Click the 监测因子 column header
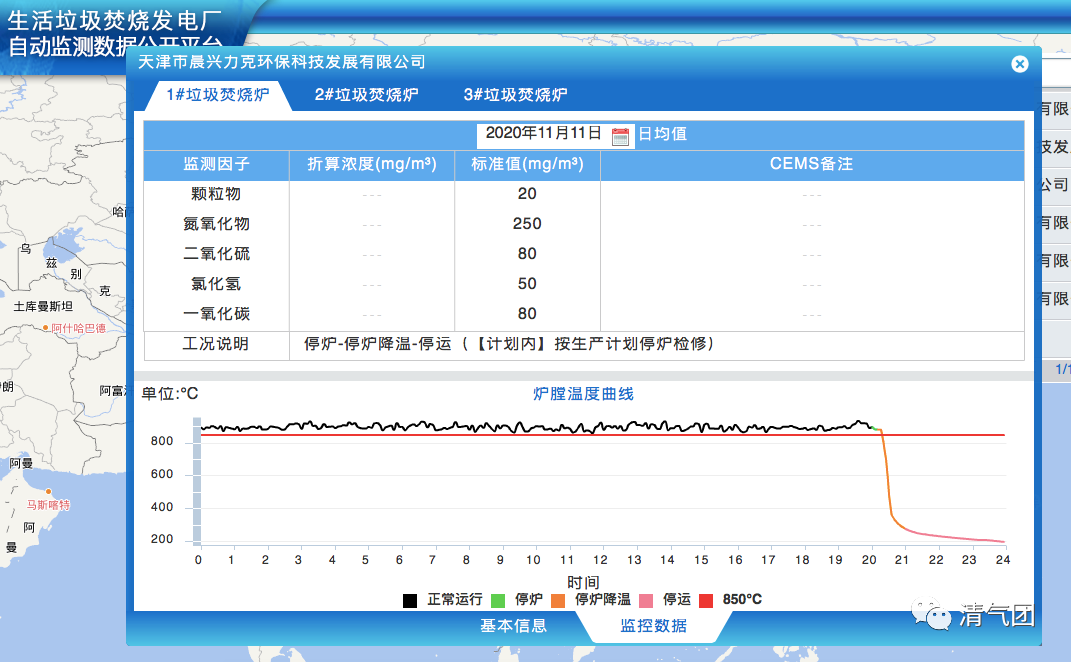1071x662 pixels. pos(216,164)
